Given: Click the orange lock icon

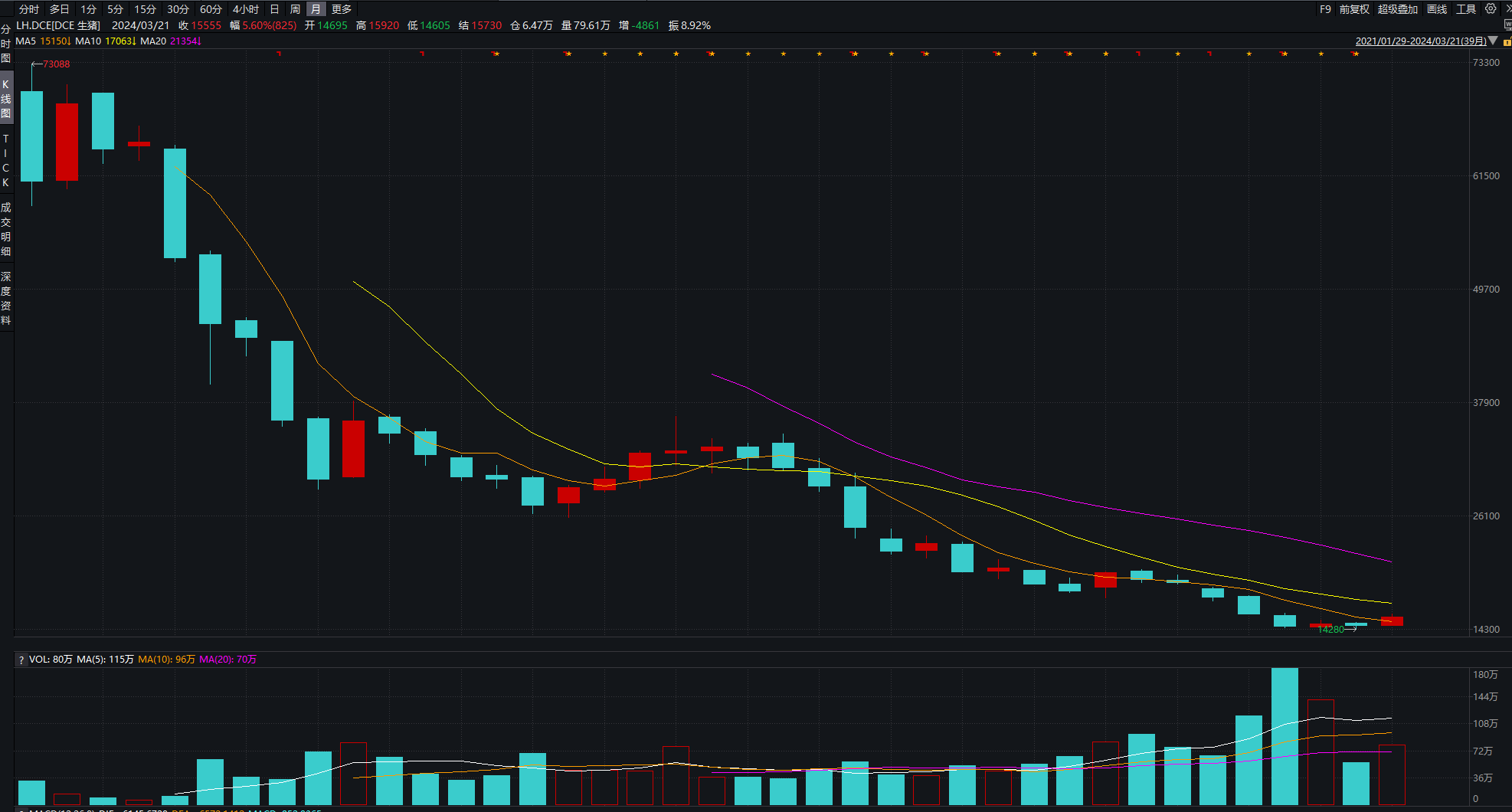Looking at the screenshot, I should pos(1507,41).
